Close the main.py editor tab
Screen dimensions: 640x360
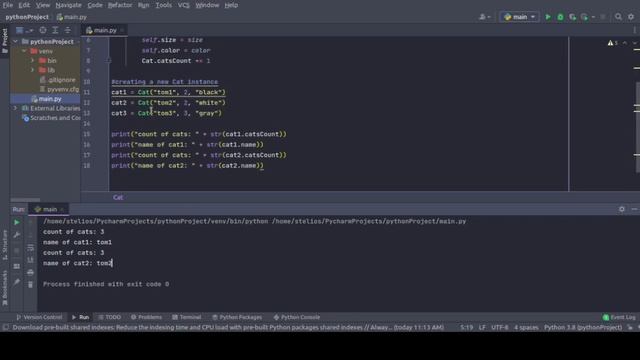coord(122,30)
